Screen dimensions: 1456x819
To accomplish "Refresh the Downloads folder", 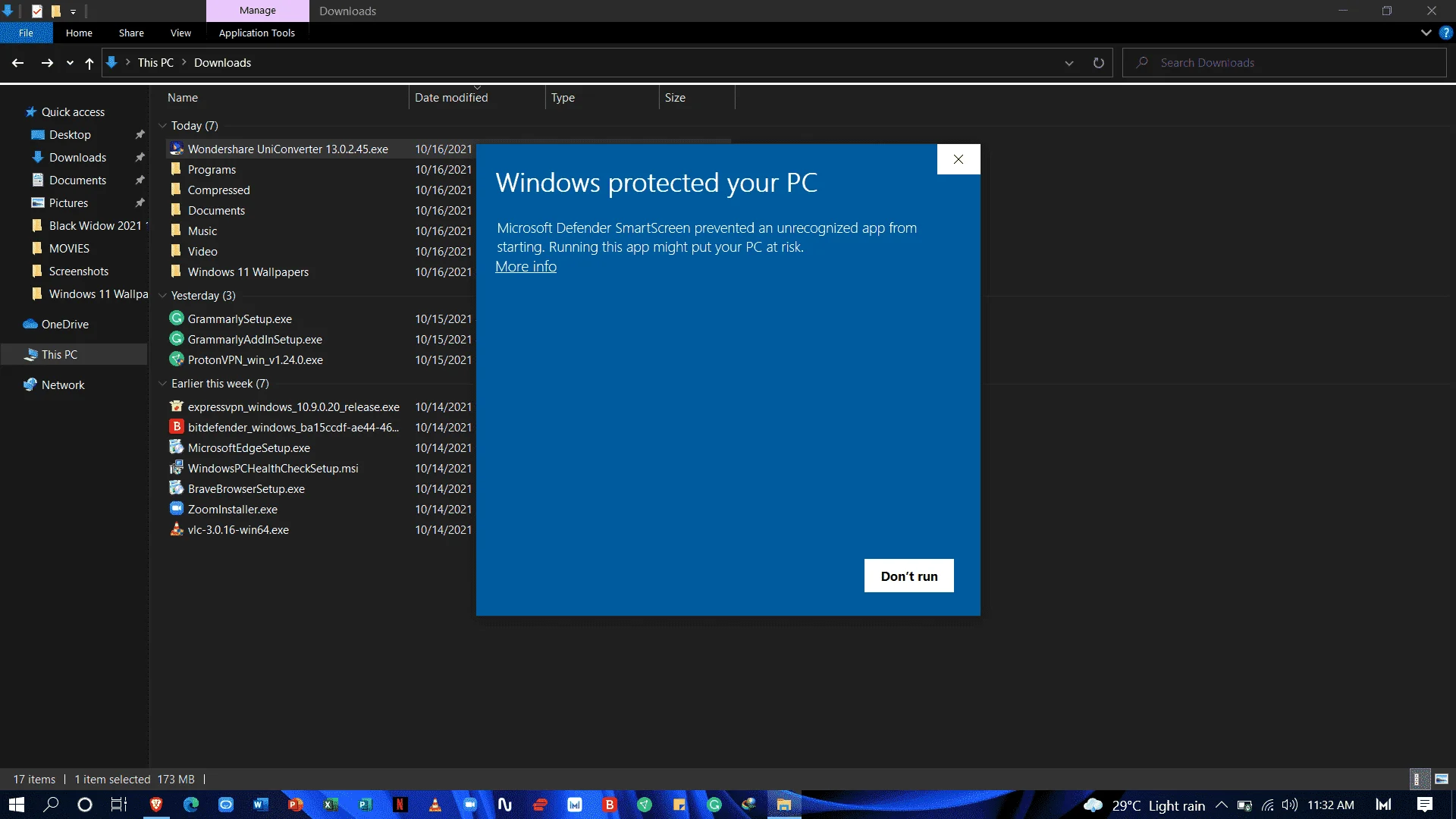I will tap(1098, 63).
